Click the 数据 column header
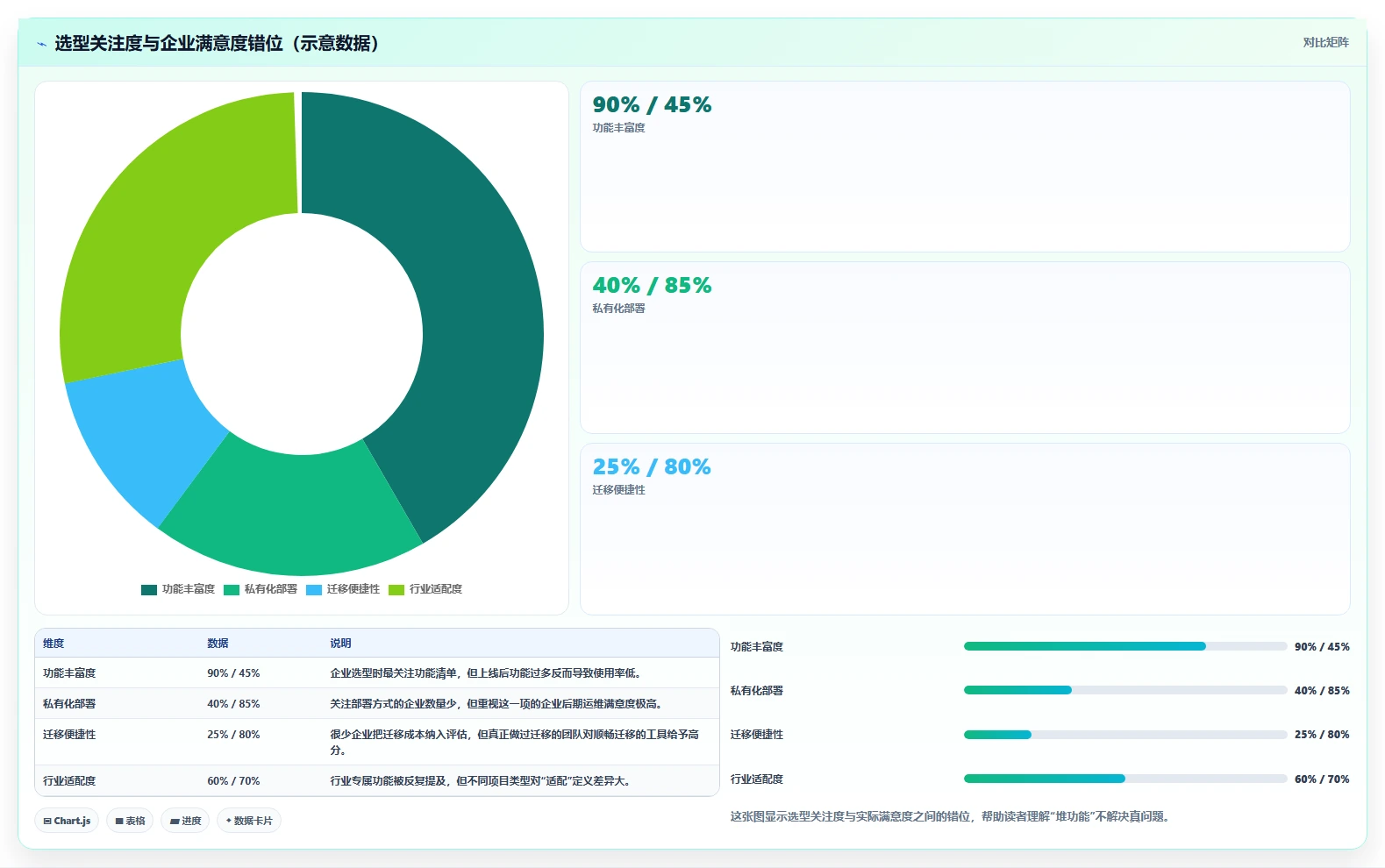Image resolution: width=1385 pixels, height=868 pixels. tap(218, 644)
